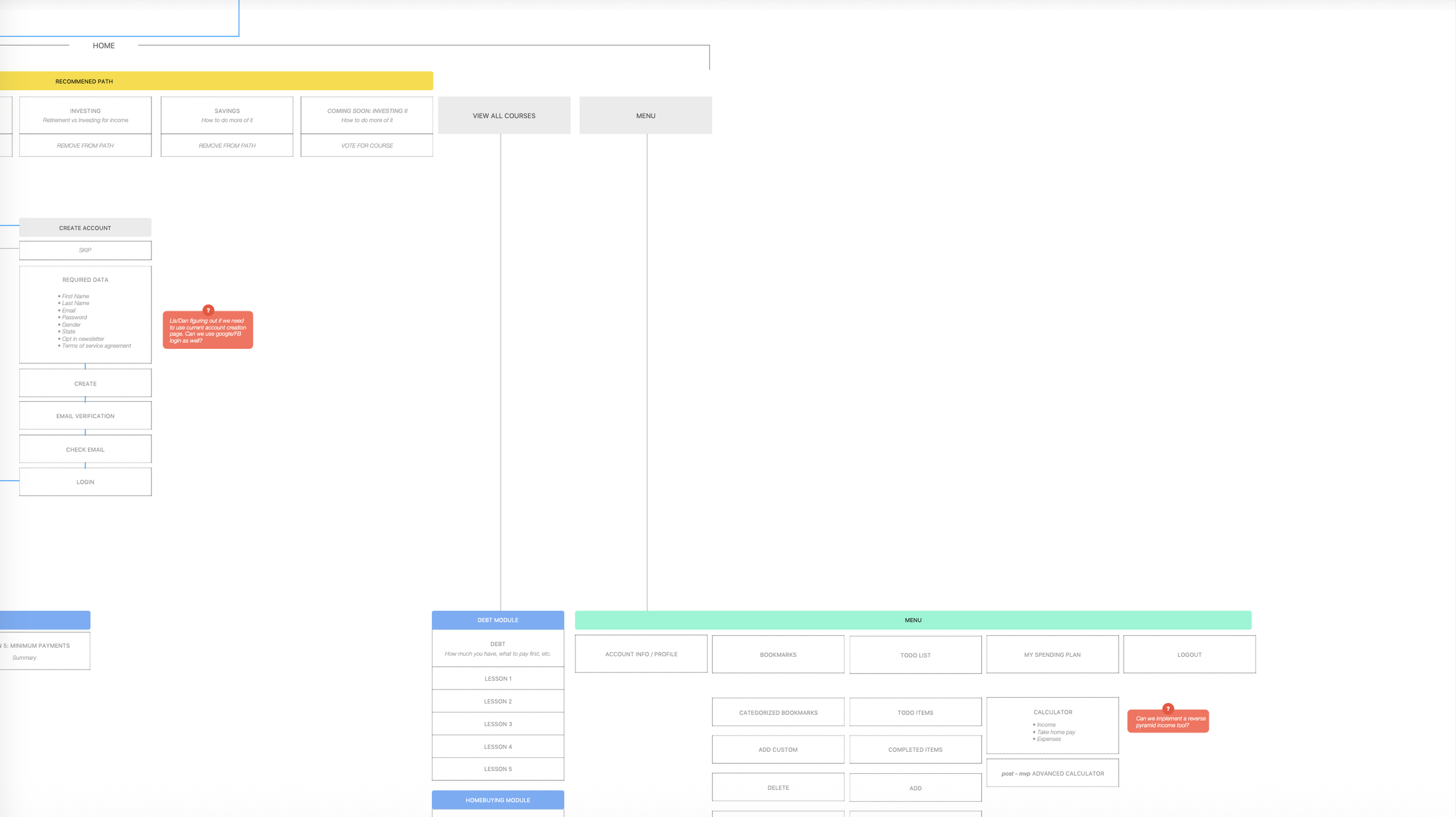The image size is (1456, 817).
Task: Click the EMAIL VERIFICATION step box
Action: (x=85, y=416)
